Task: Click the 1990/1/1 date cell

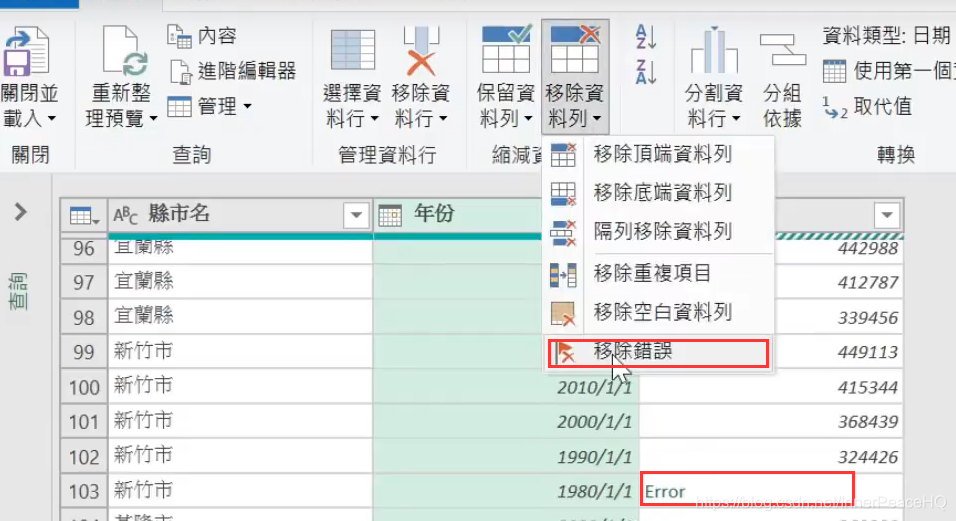Action: coord(506,457)
